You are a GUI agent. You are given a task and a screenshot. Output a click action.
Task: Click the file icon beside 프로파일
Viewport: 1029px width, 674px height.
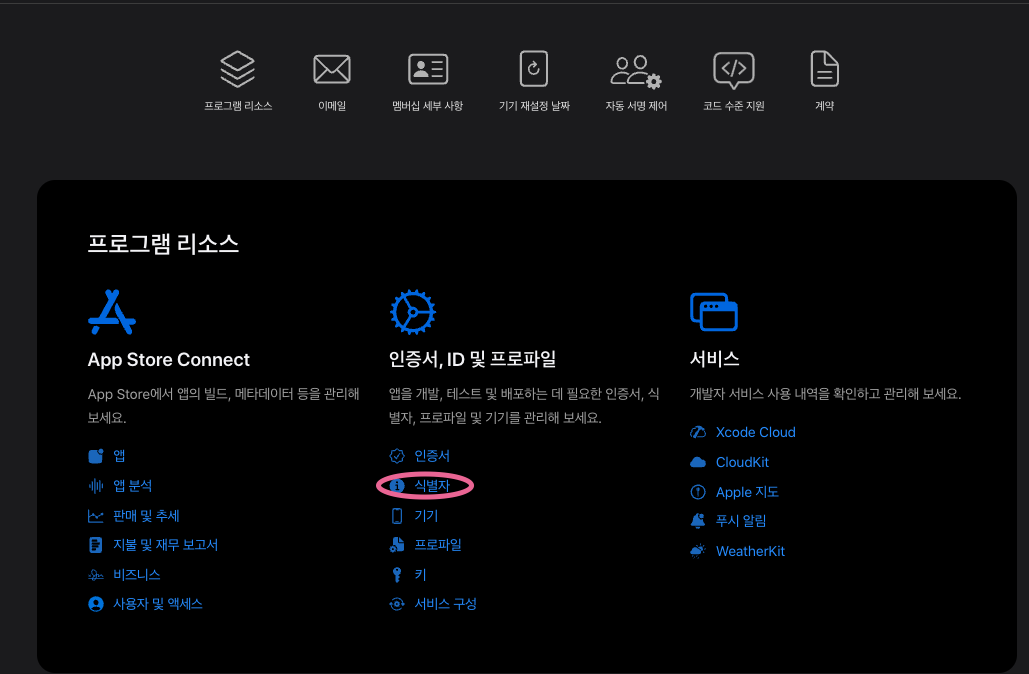pyautogui.click(x=397, y=545)
